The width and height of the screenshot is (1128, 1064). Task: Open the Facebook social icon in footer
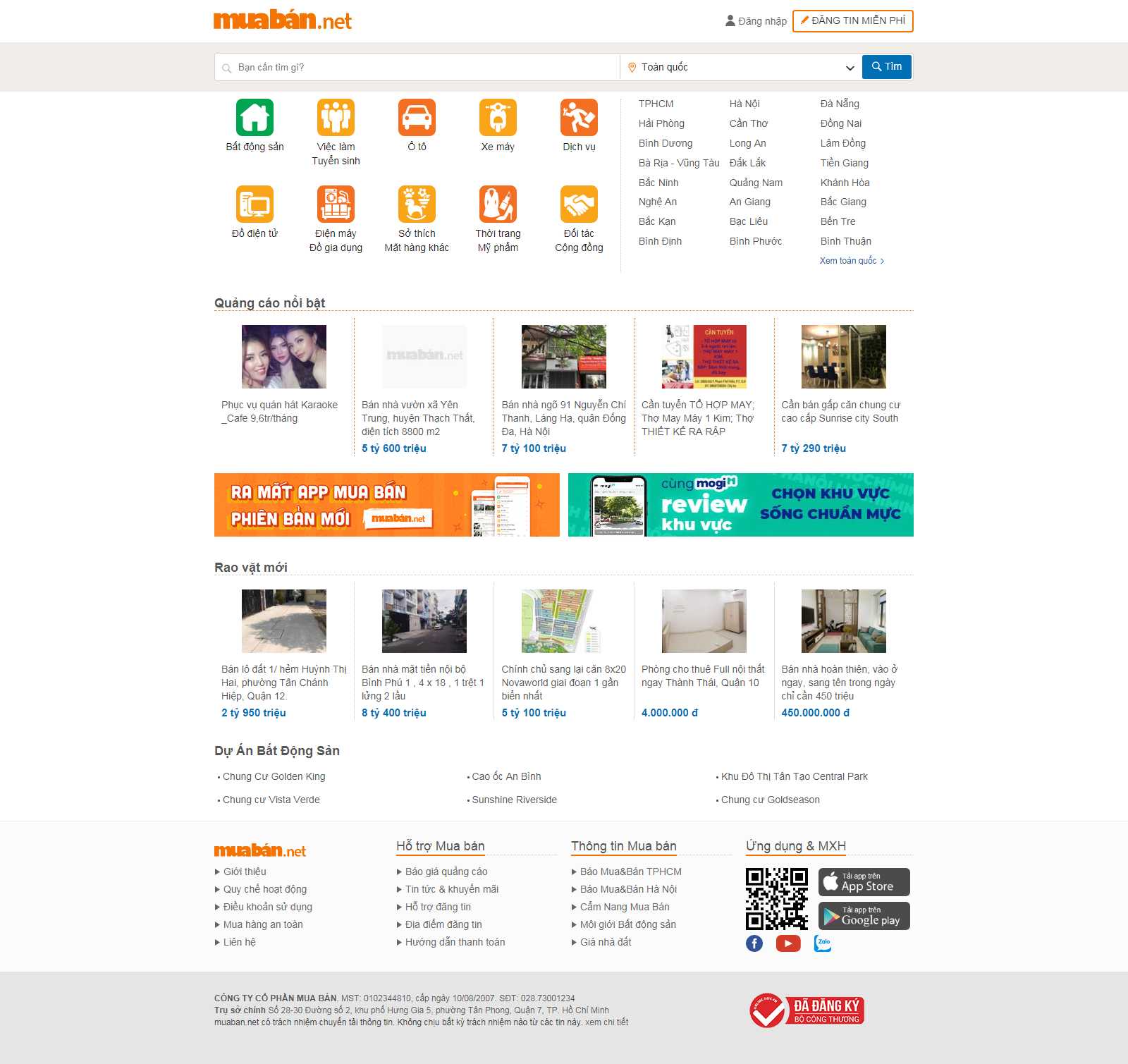pos(754,943)
